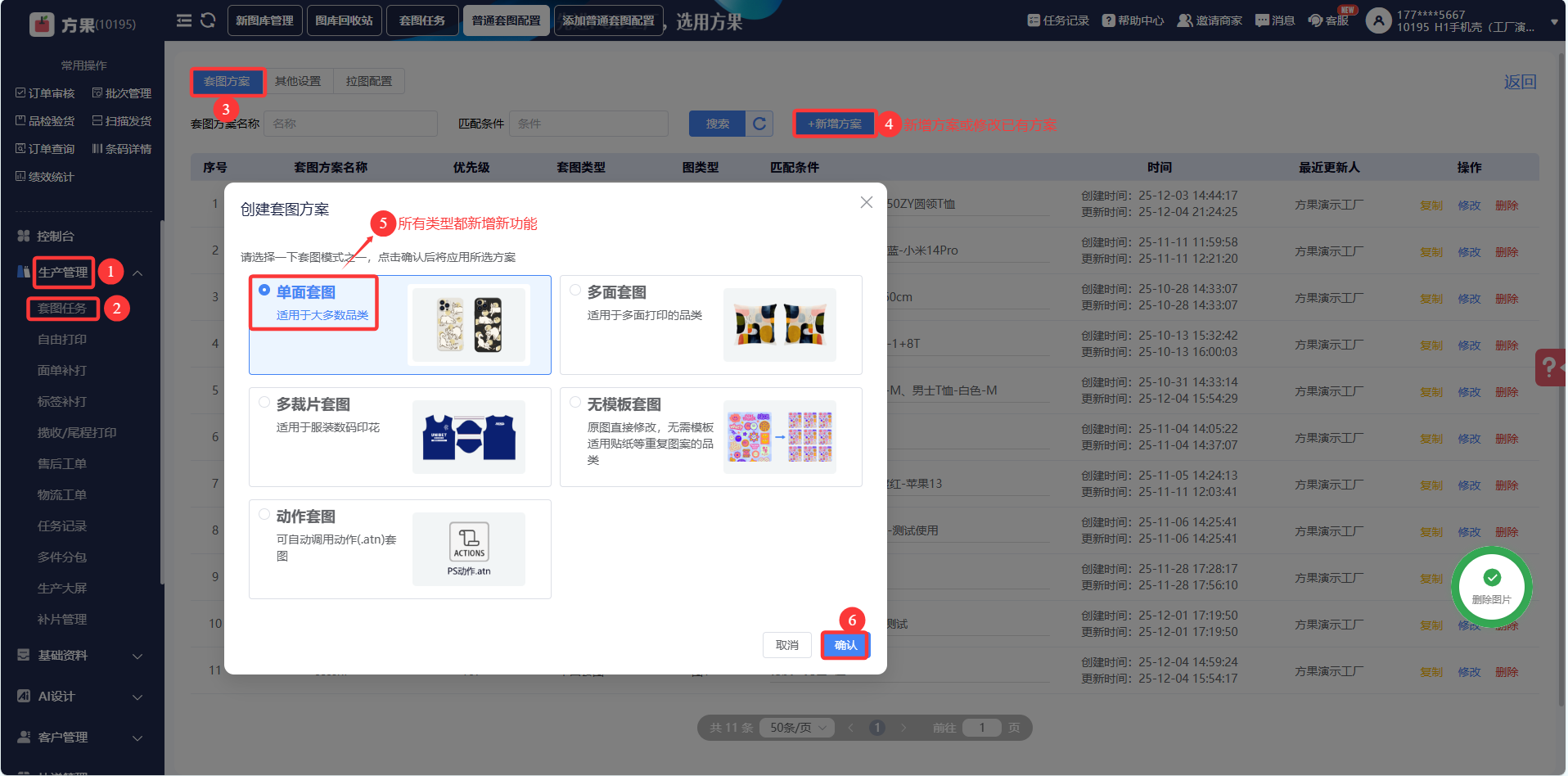The height and width of the screenshot is (776, 1568).
Task: Open the 其他设置 tab
Action: tap(298, 81)
